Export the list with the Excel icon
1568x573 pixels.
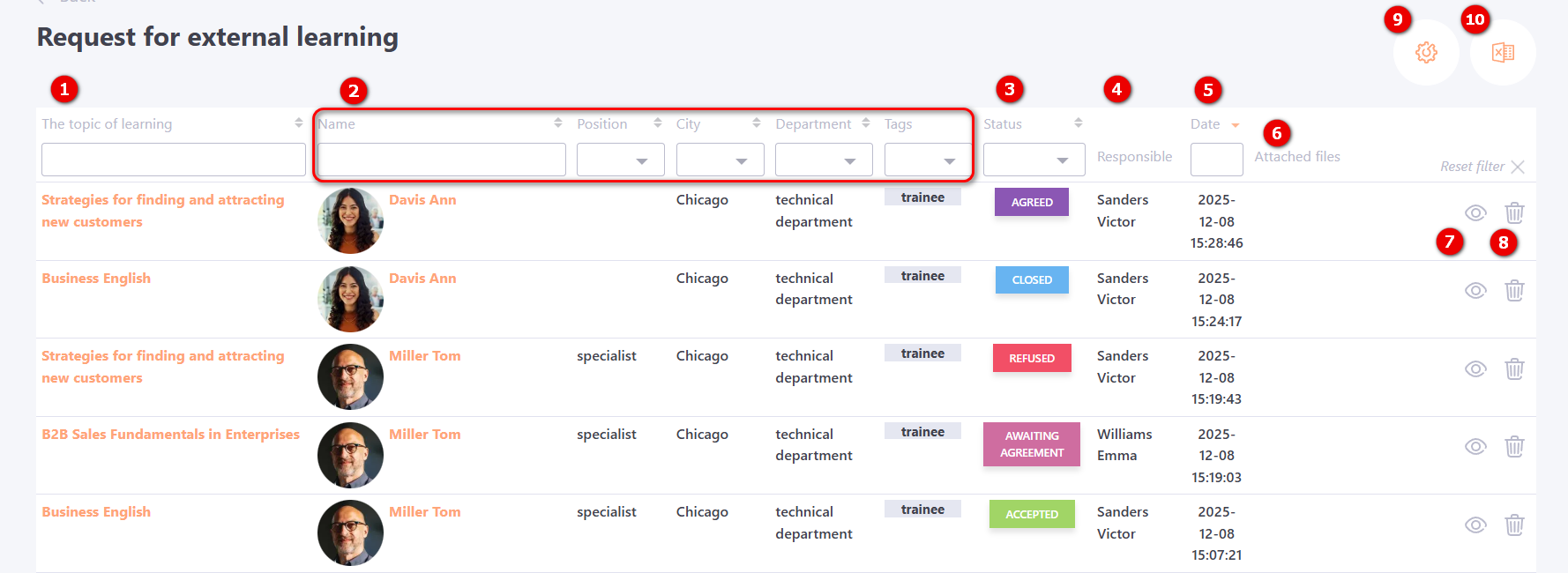click(x=1503, y=53)
